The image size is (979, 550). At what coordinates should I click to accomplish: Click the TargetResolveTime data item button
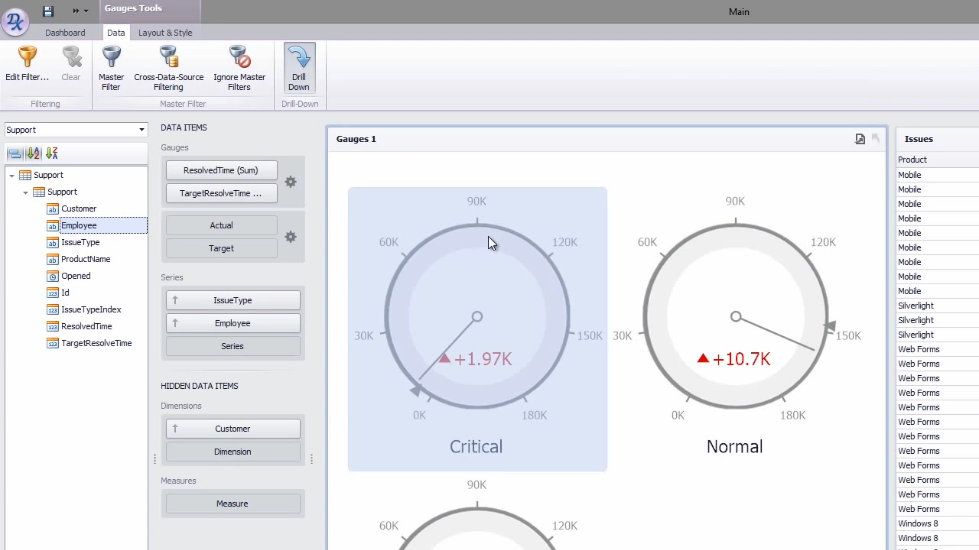coord(221,193)
